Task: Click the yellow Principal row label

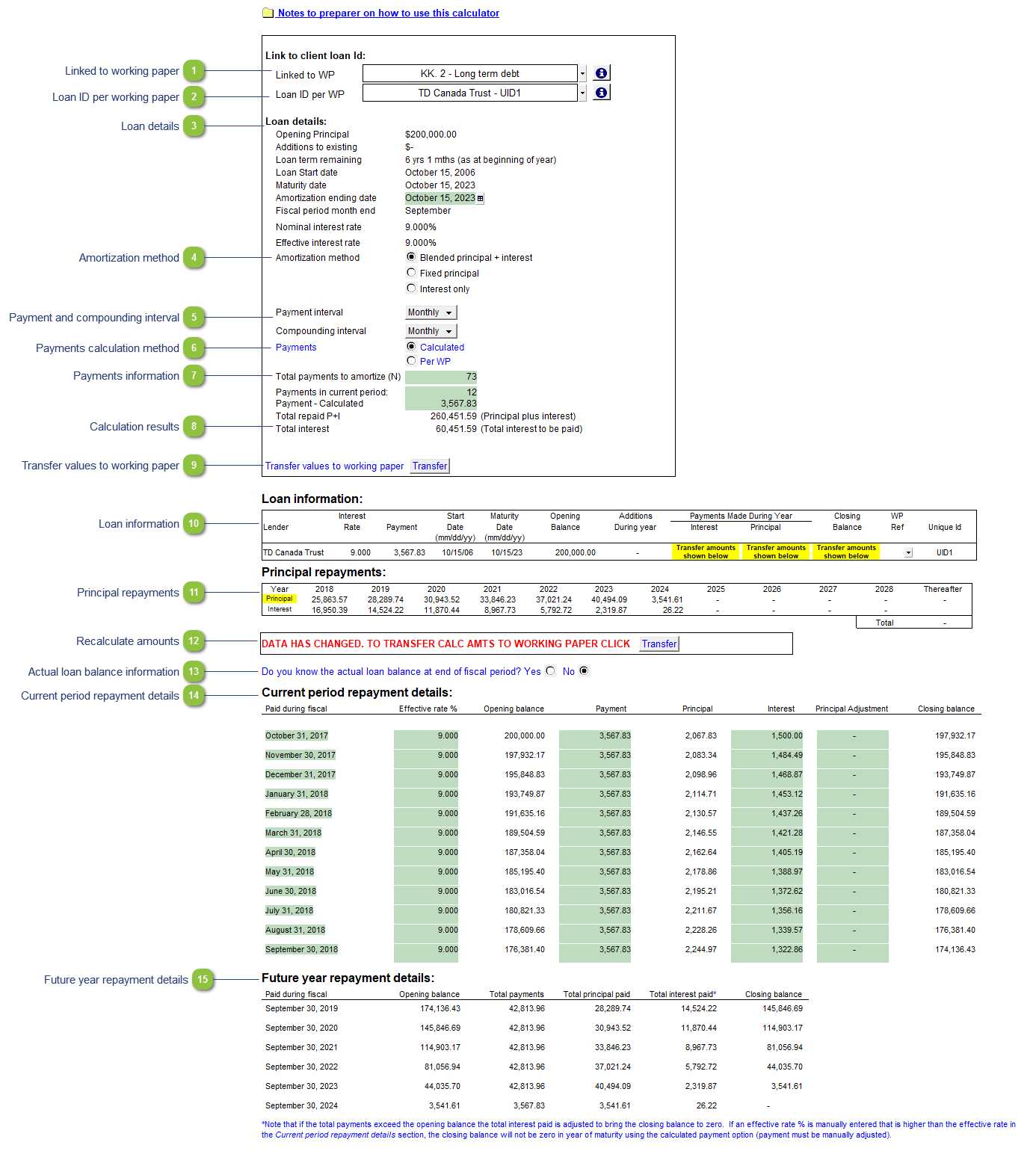Action: [280, 599]
